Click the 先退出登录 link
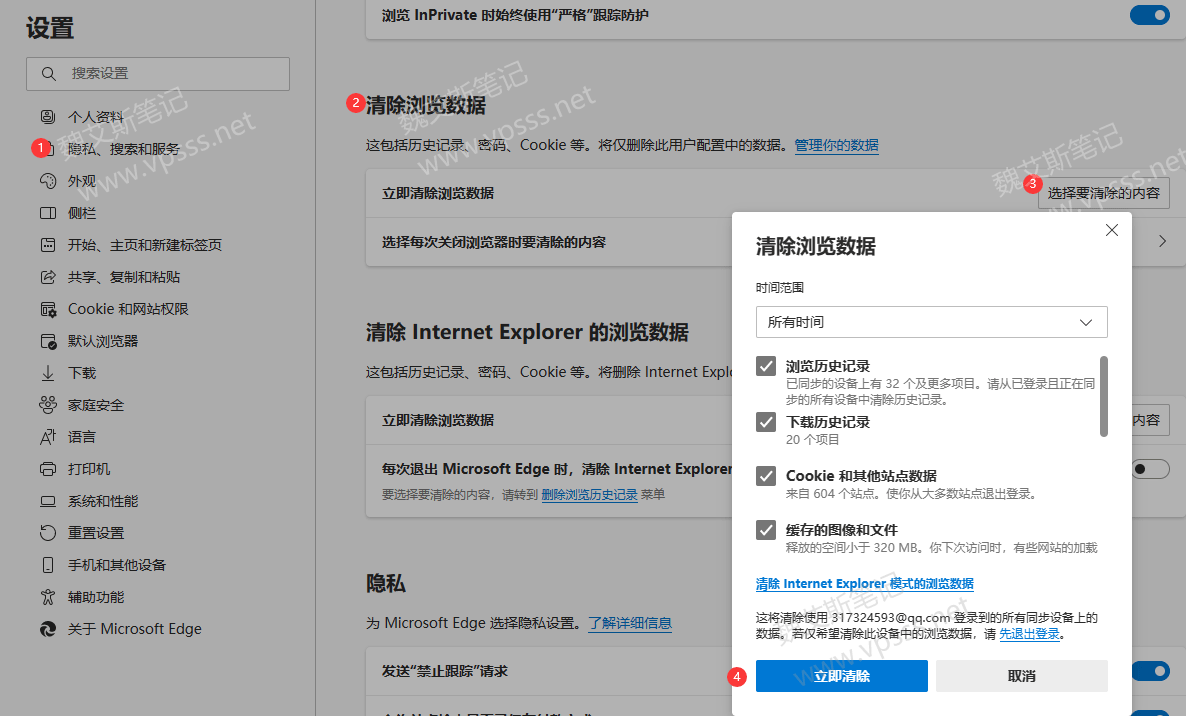The width and height of the screenshot is (1186, 716). [1029, 634]
